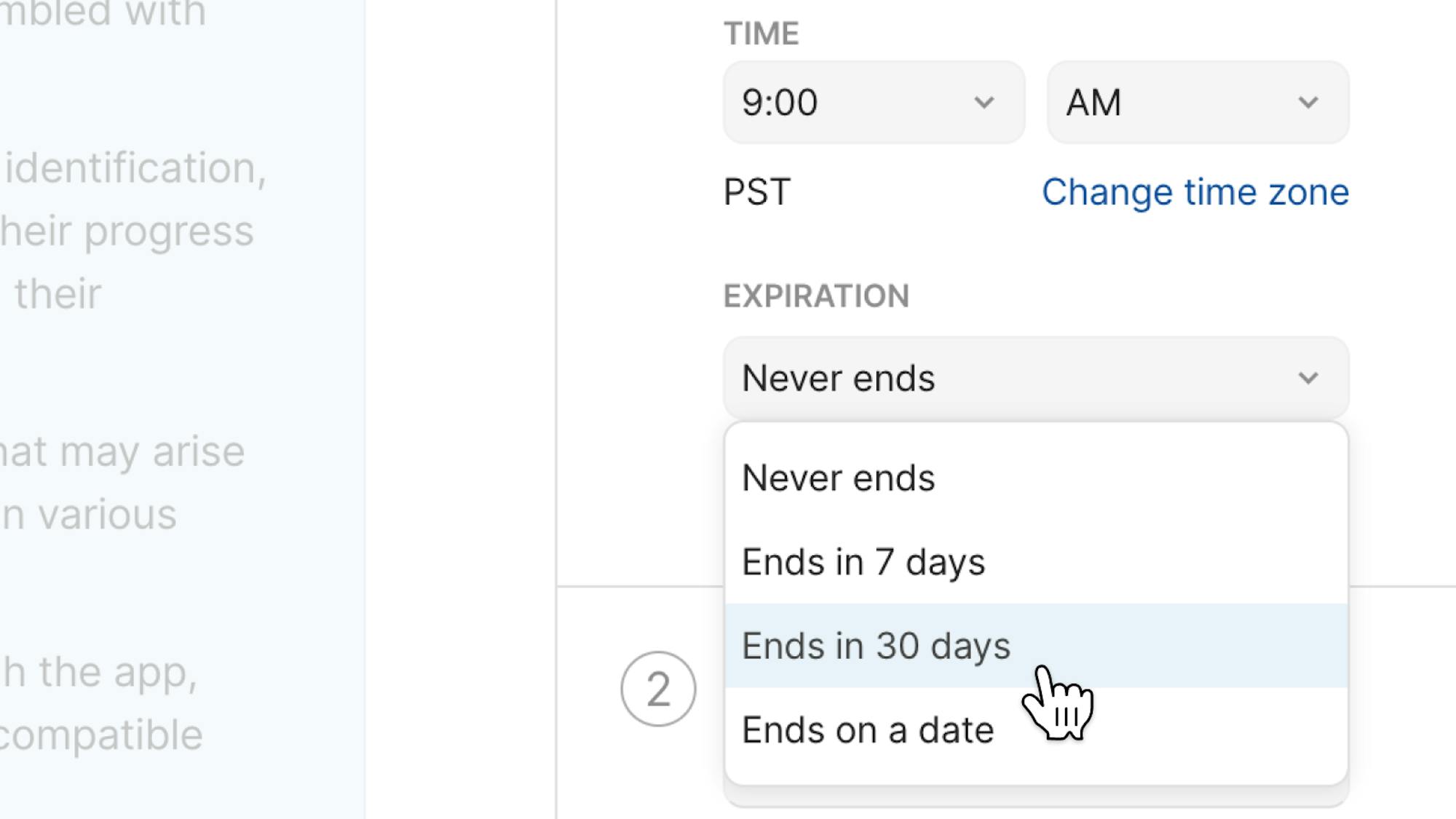Viewport: 1456px width, 819px height.
Task: Click the chevron arrow beside 9:00
Action: (984, 103)
